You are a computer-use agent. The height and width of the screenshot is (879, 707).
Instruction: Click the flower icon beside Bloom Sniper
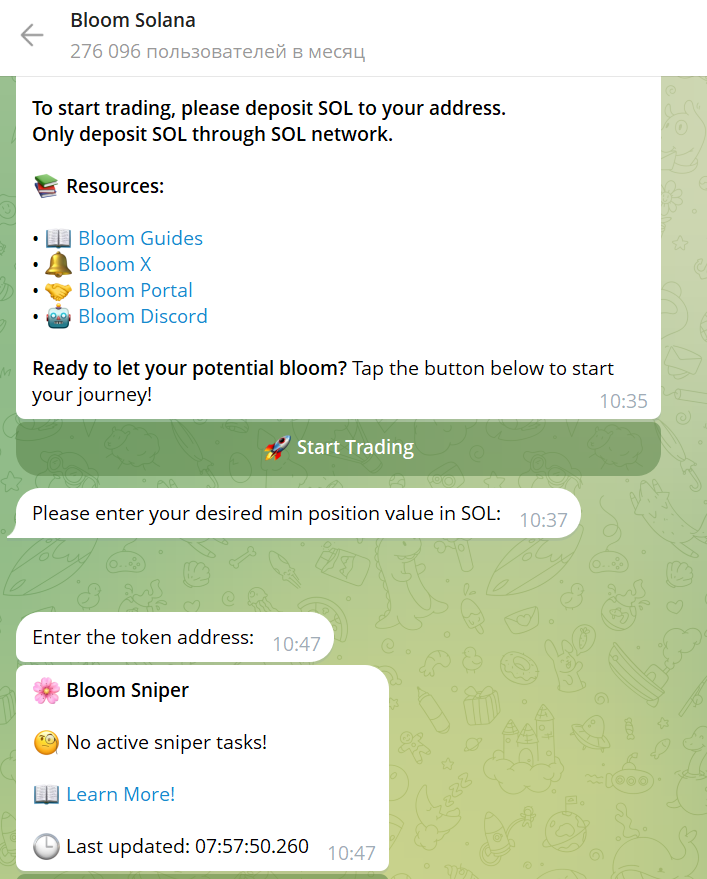coord(46,690)
